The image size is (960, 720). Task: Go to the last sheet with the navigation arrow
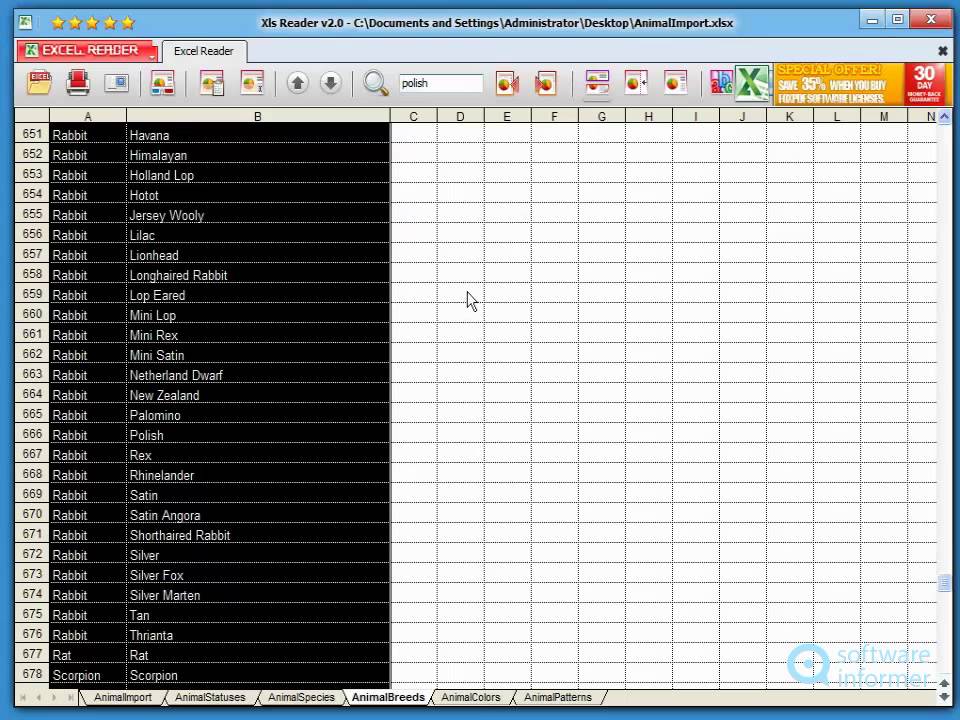(x=70, y=697)
